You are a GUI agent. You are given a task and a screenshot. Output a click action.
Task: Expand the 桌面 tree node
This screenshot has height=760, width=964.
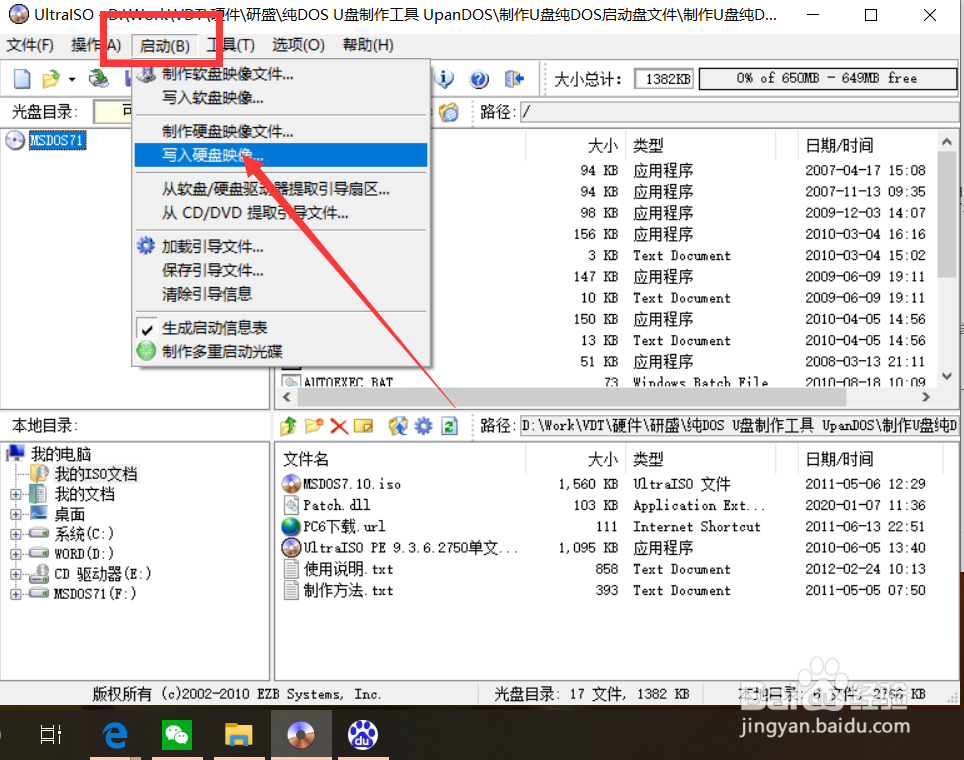pyautogui.click(x=16, y=514)
